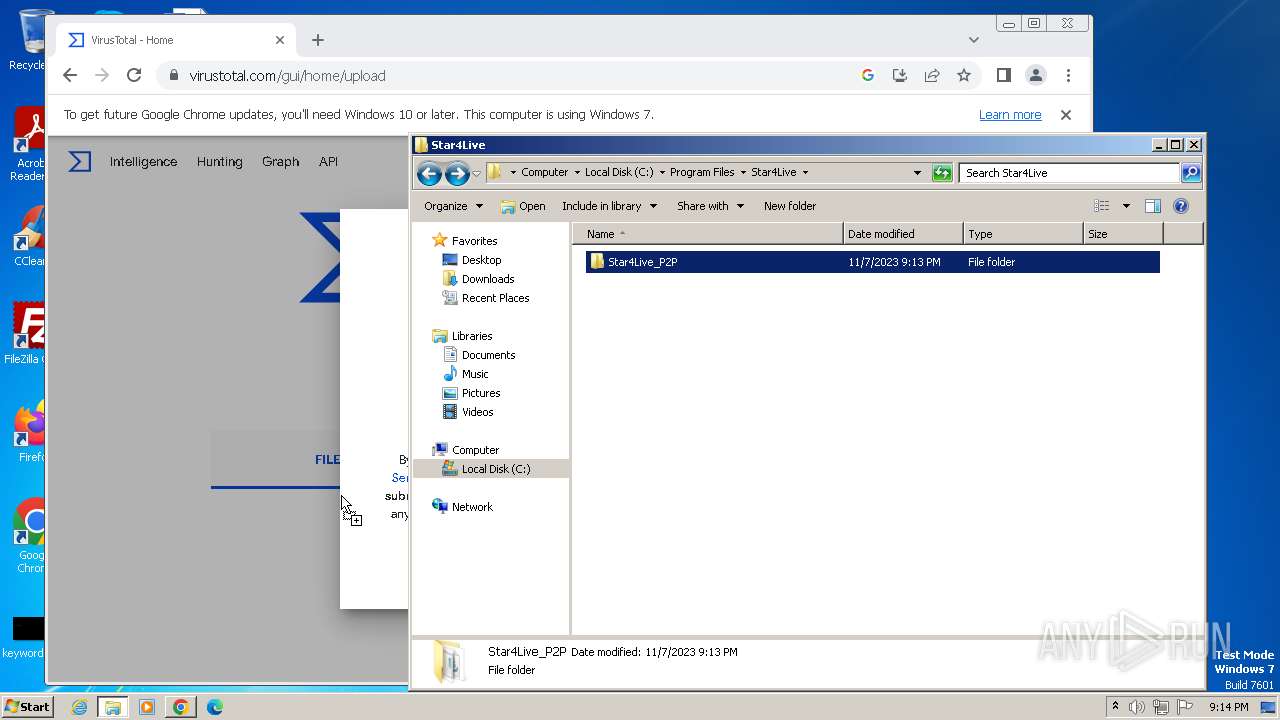Open the Share with menu

(710, 206)
